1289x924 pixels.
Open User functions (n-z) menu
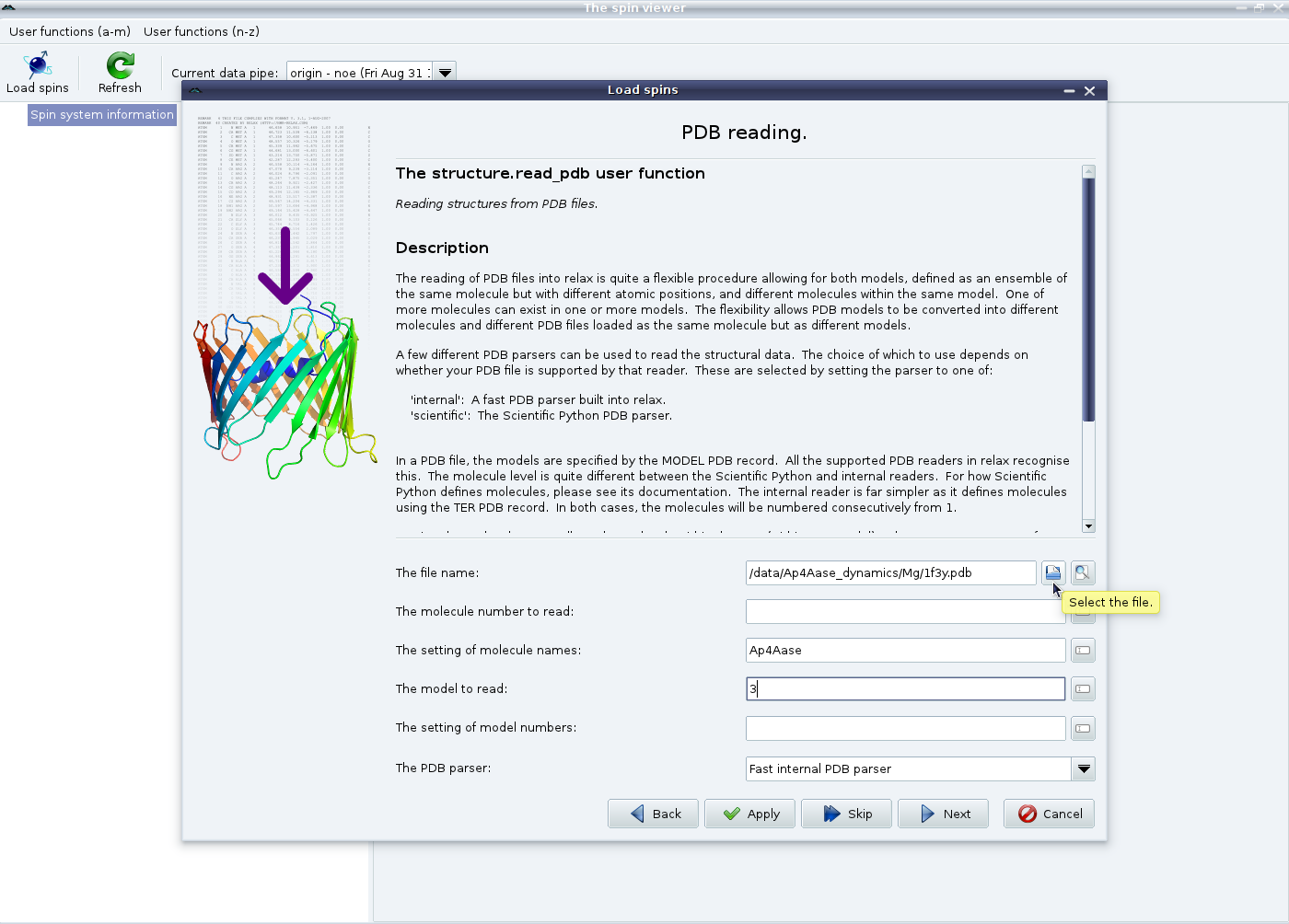pos(202,31)
